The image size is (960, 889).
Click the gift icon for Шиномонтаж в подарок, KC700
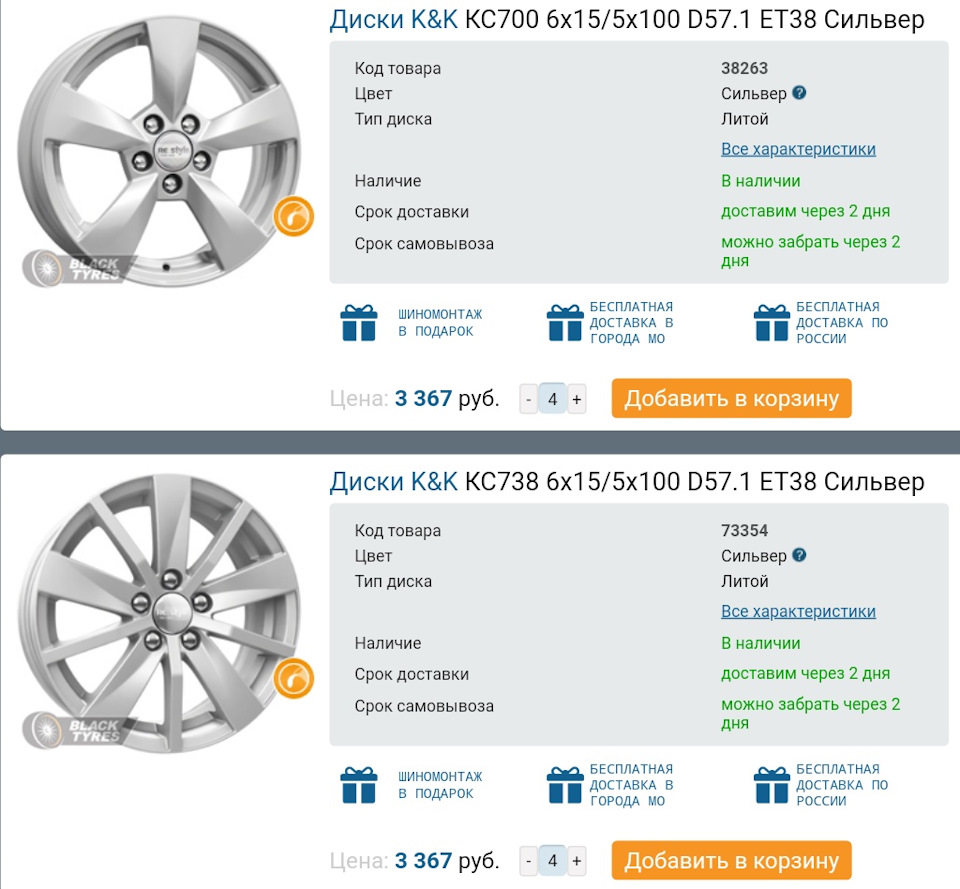coord(359,322)
